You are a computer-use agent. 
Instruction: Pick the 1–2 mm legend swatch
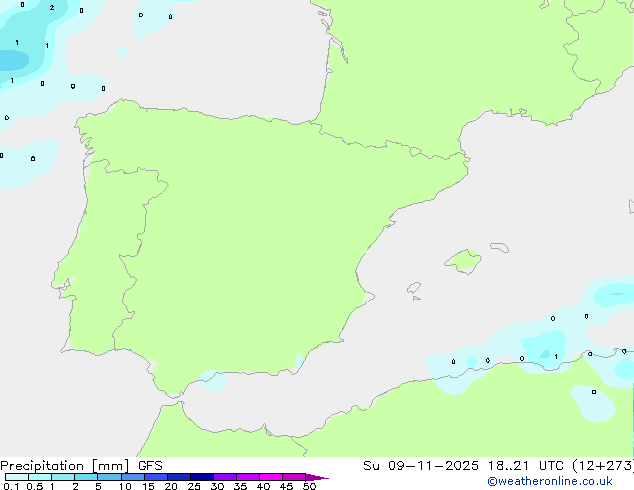pos(63,477)
